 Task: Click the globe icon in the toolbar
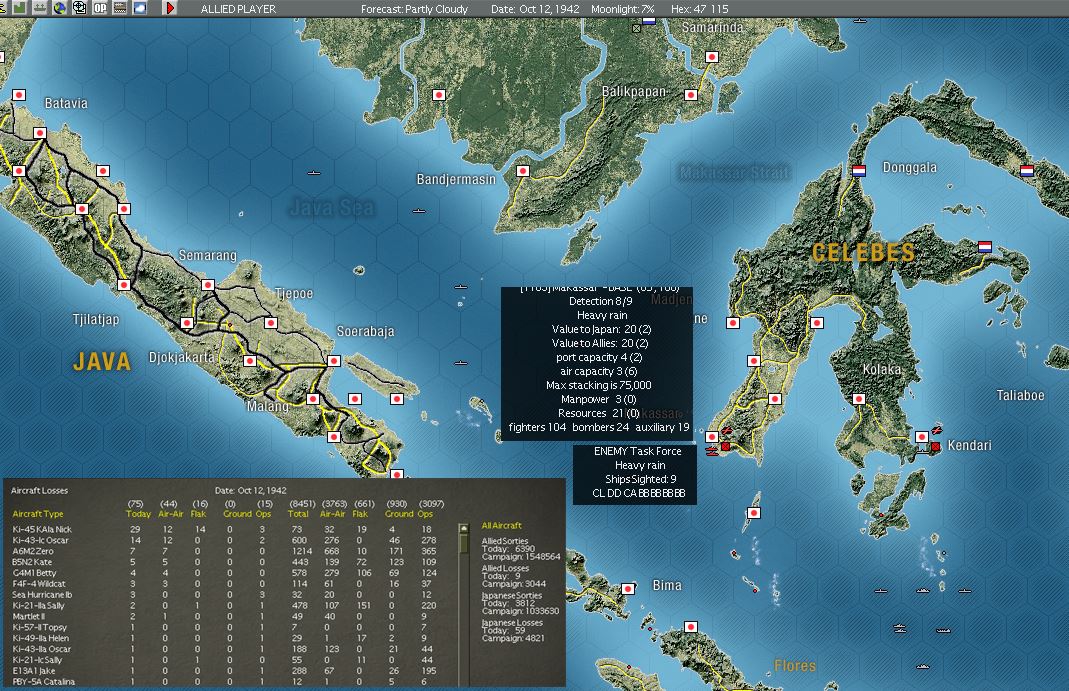click(60, 8)
